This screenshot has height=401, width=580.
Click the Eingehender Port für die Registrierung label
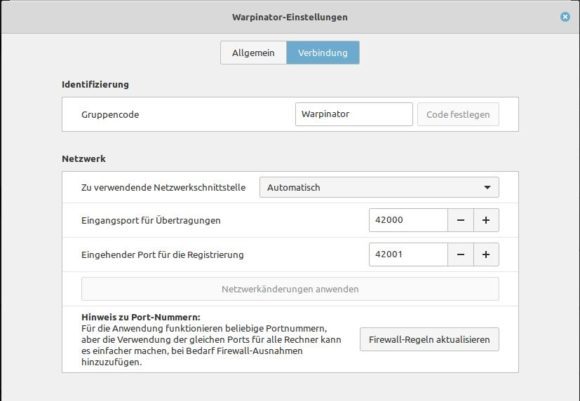(162, 255)
